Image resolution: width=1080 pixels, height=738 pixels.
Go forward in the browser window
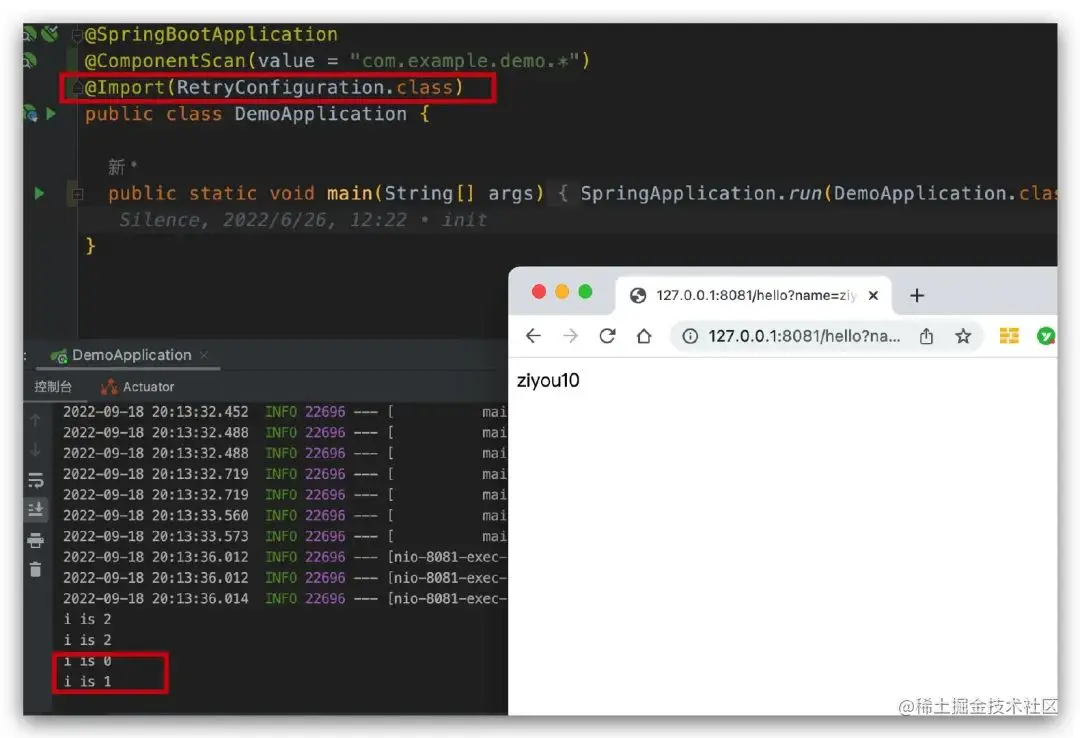coord(570,336)
